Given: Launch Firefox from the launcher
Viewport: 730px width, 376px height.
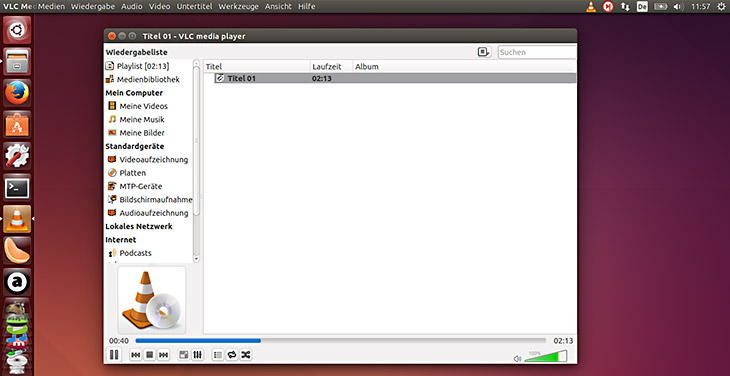Looking at the screenshot, I should tap(17, 93).
